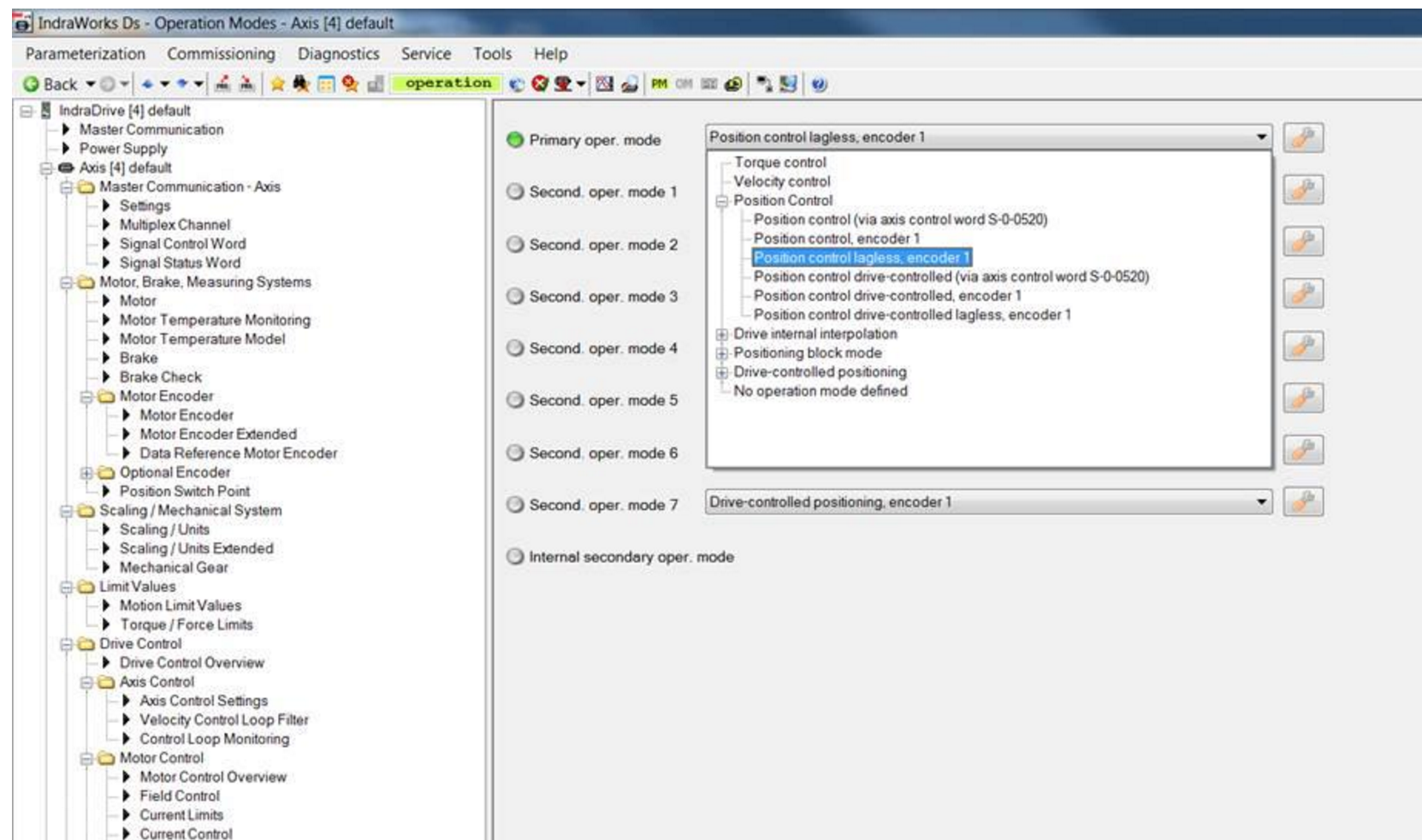
Task: Click the green 'operation' status indicator
Action: click(x=447, y=84)
